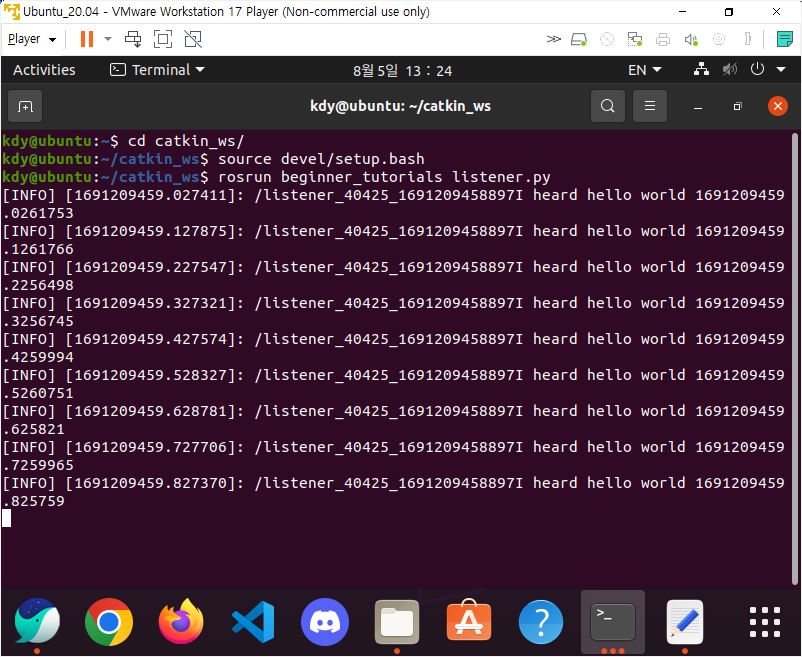Image resolution: width=802 pixels, height=657 pixels.
Task: Open Visual Studio Code from the dock
Action: point(253,622)
